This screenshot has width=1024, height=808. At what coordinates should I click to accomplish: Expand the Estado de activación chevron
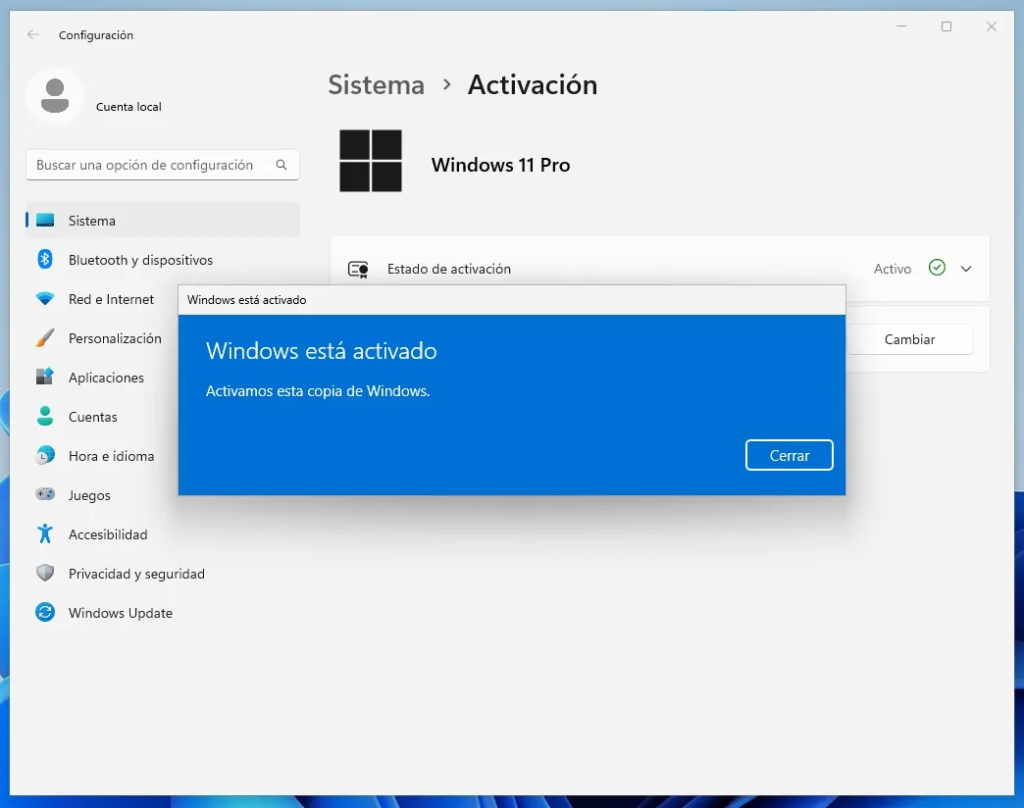967,268
